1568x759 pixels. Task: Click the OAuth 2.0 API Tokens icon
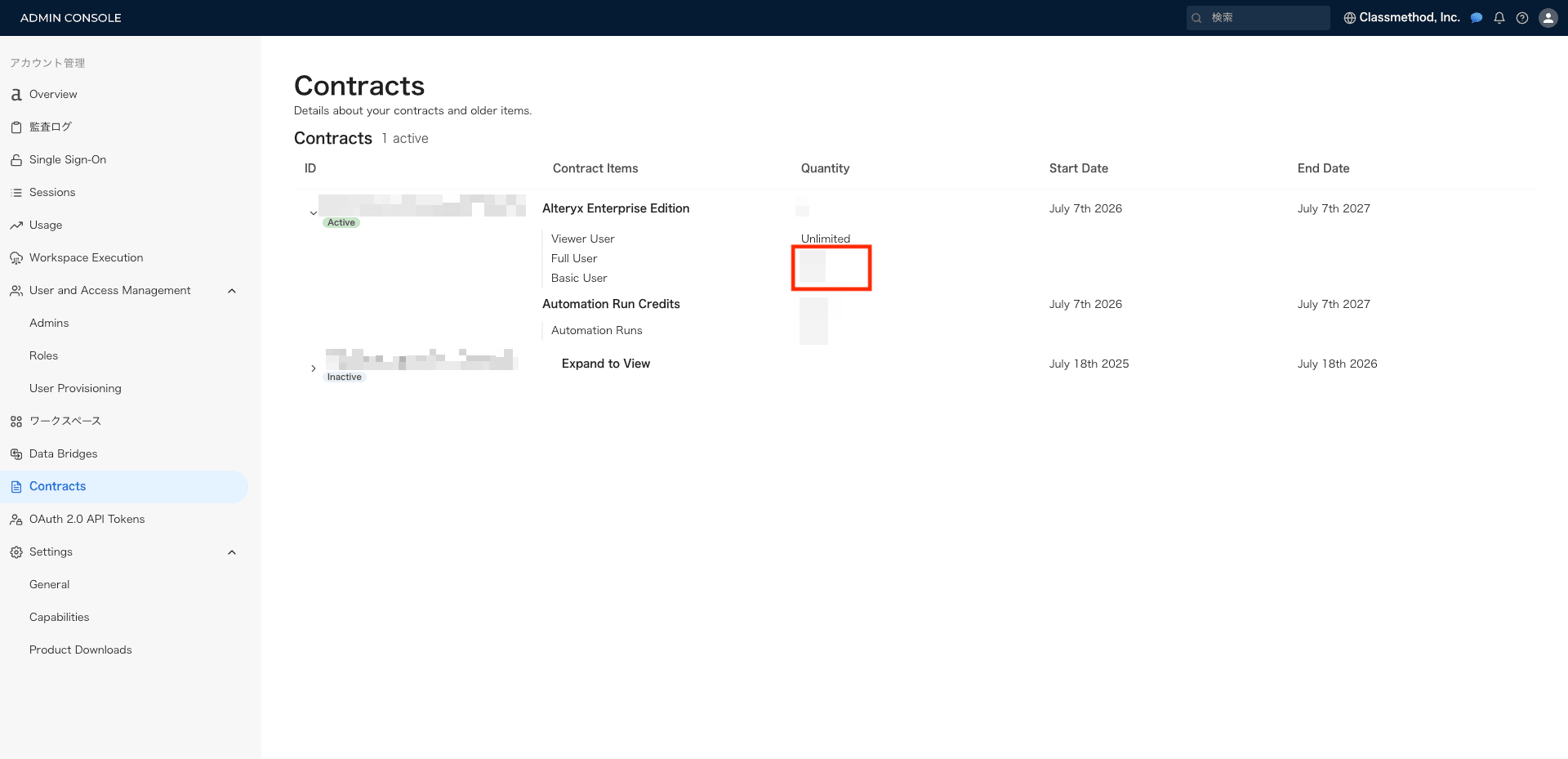point(16,520)
